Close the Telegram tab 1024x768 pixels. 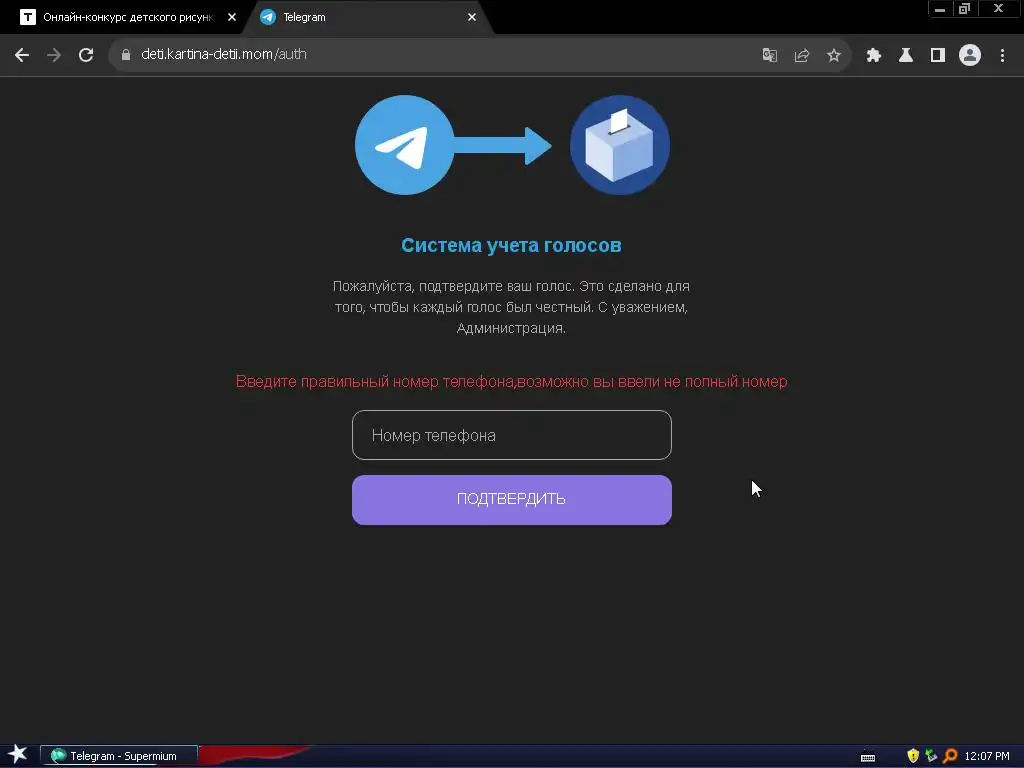472,18
